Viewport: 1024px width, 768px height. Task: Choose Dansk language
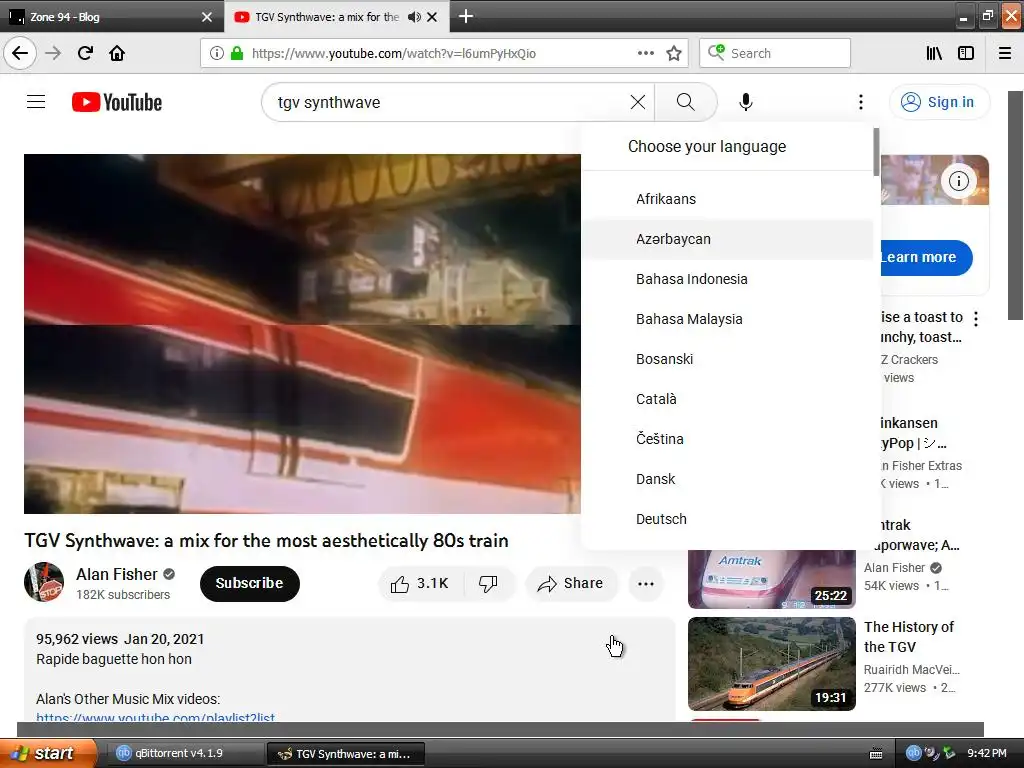pos(728,479)
